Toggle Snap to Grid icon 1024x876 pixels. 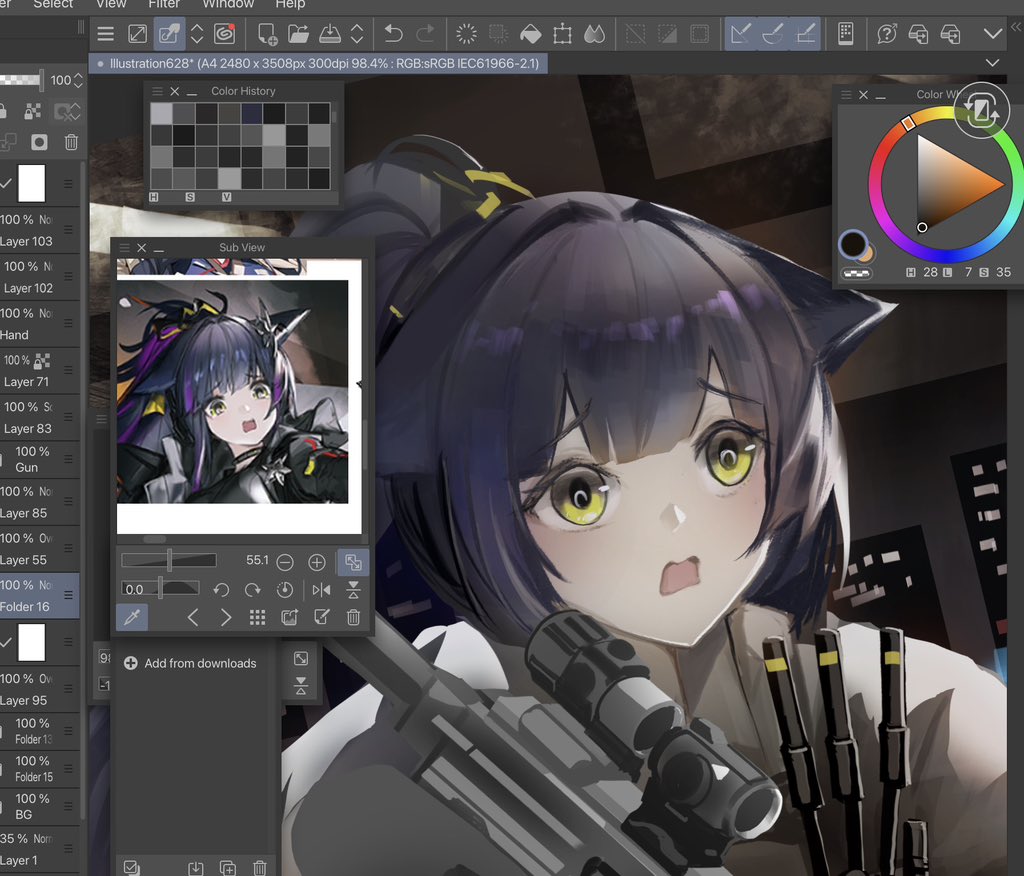(805, 33)
